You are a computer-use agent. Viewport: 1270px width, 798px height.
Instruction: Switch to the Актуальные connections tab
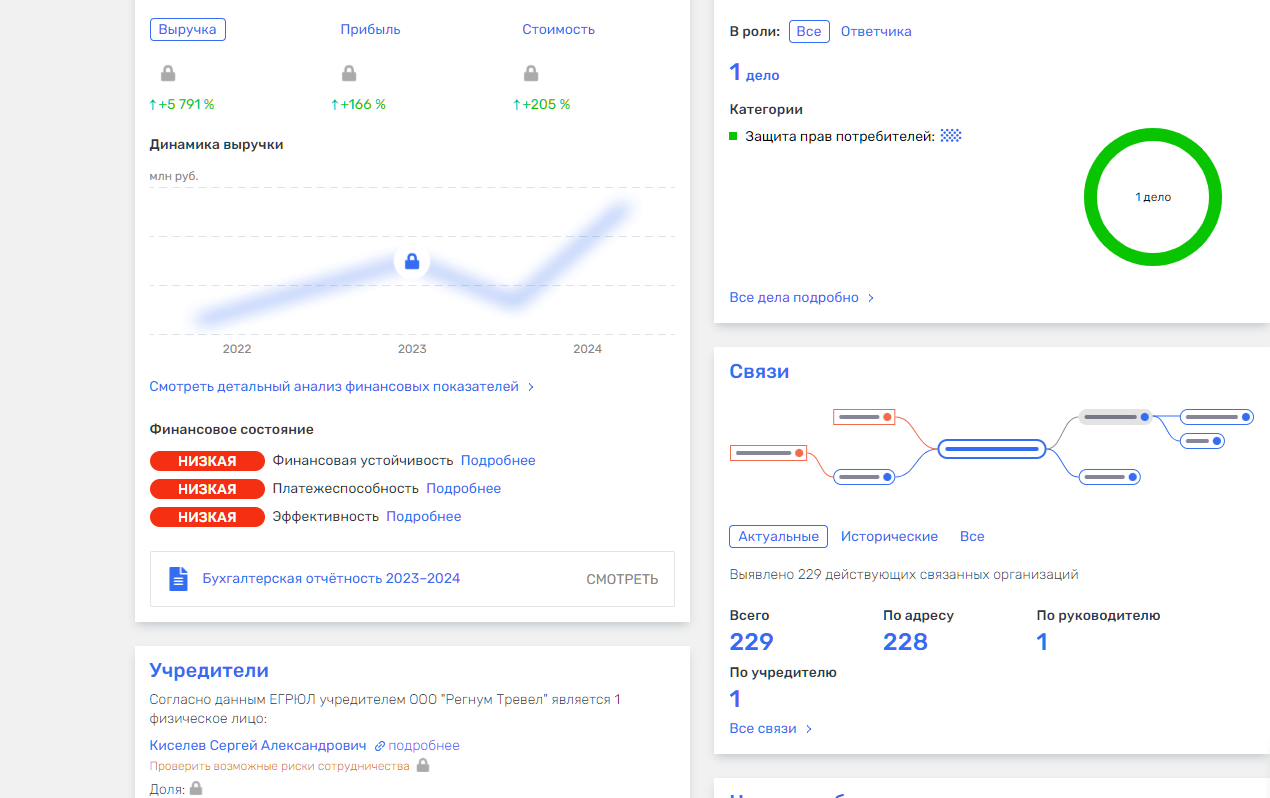click(778, 536)
